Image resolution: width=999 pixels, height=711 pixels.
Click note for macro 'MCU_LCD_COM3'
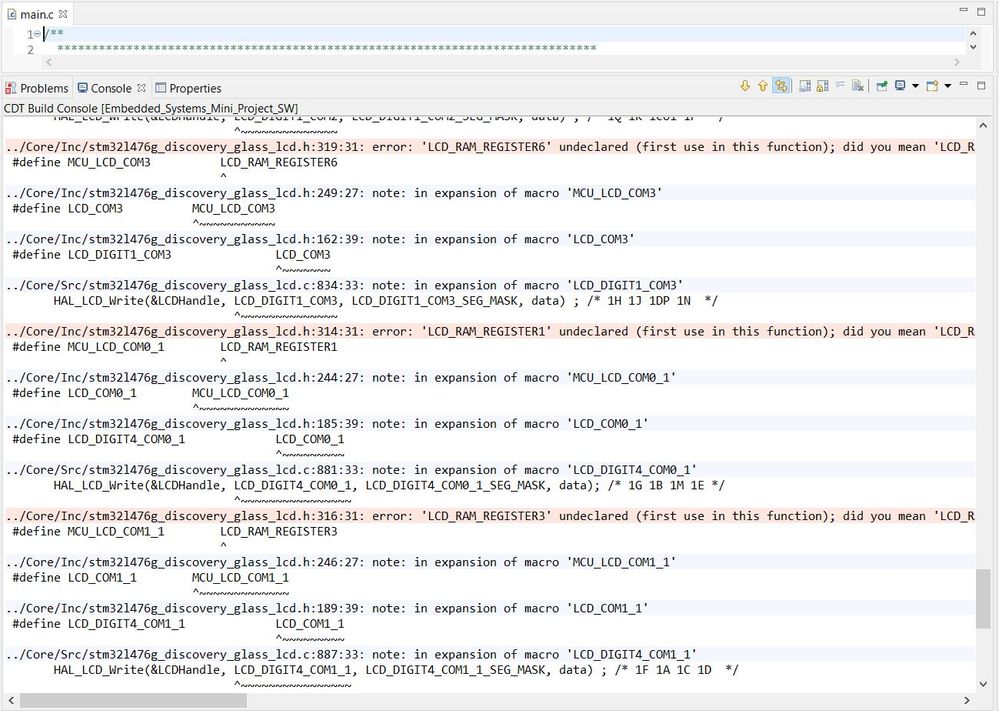click(x=334, y=193)
